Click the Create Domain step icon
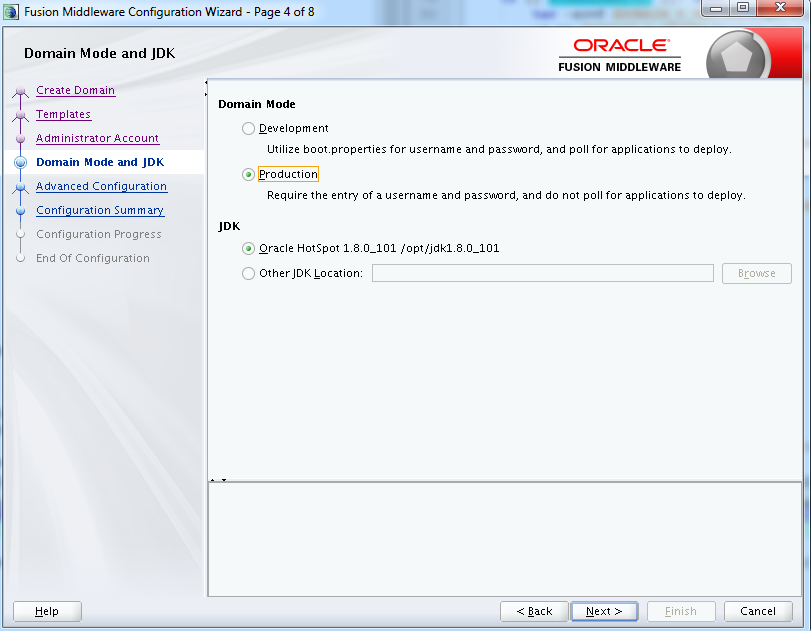Viewport: 811px width, 631px height. coord(20,89)
